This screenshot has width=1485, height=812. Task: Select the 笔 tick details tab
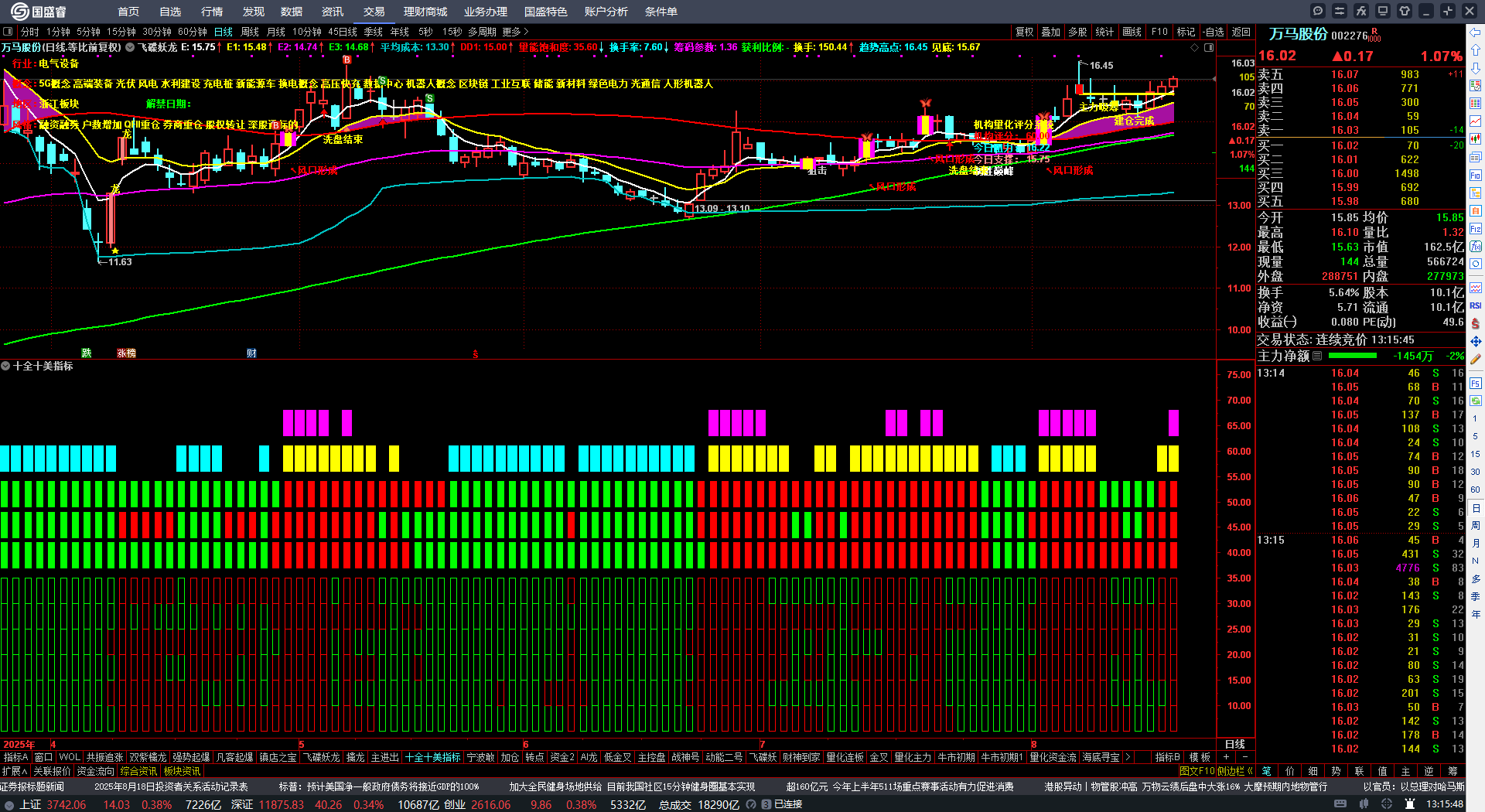tap(1266, 771)
